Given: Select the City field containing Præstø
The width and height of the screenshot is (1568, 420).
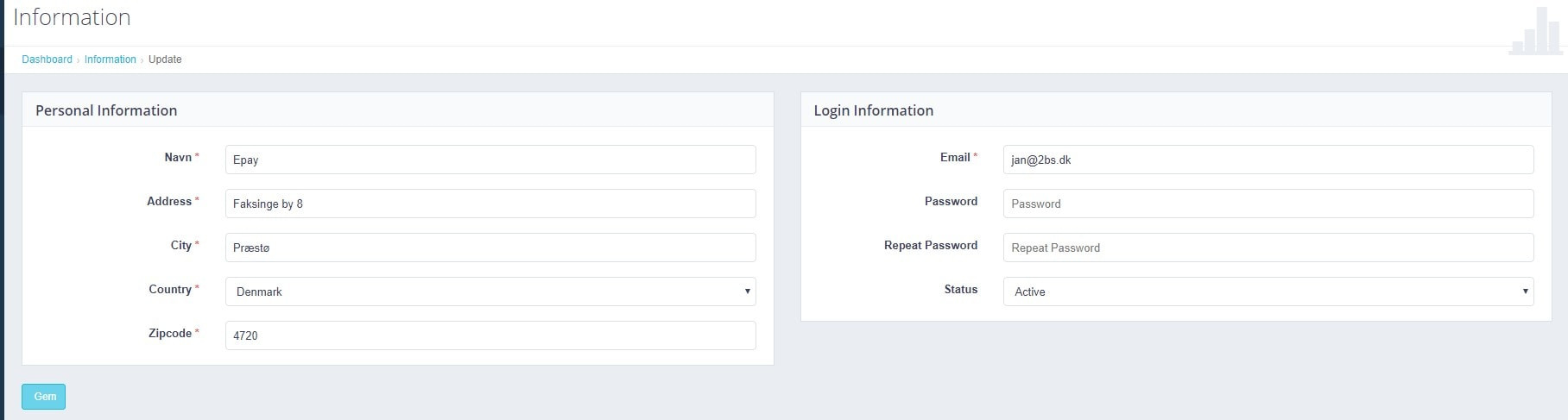Looking at the screenshot, I should [x=490, y=248].
